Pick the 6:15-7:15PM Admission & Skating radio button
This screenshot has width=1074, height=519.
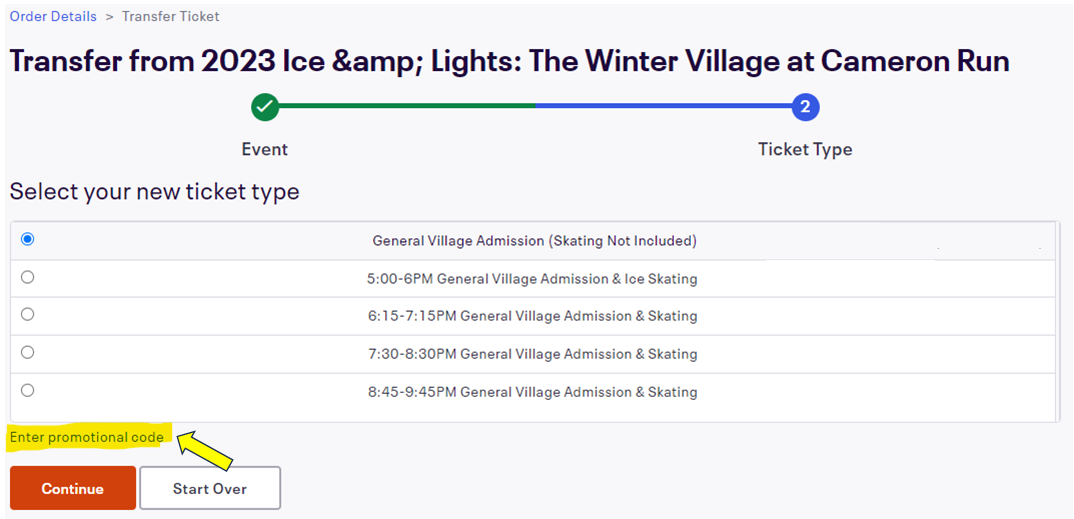[28, 314]
